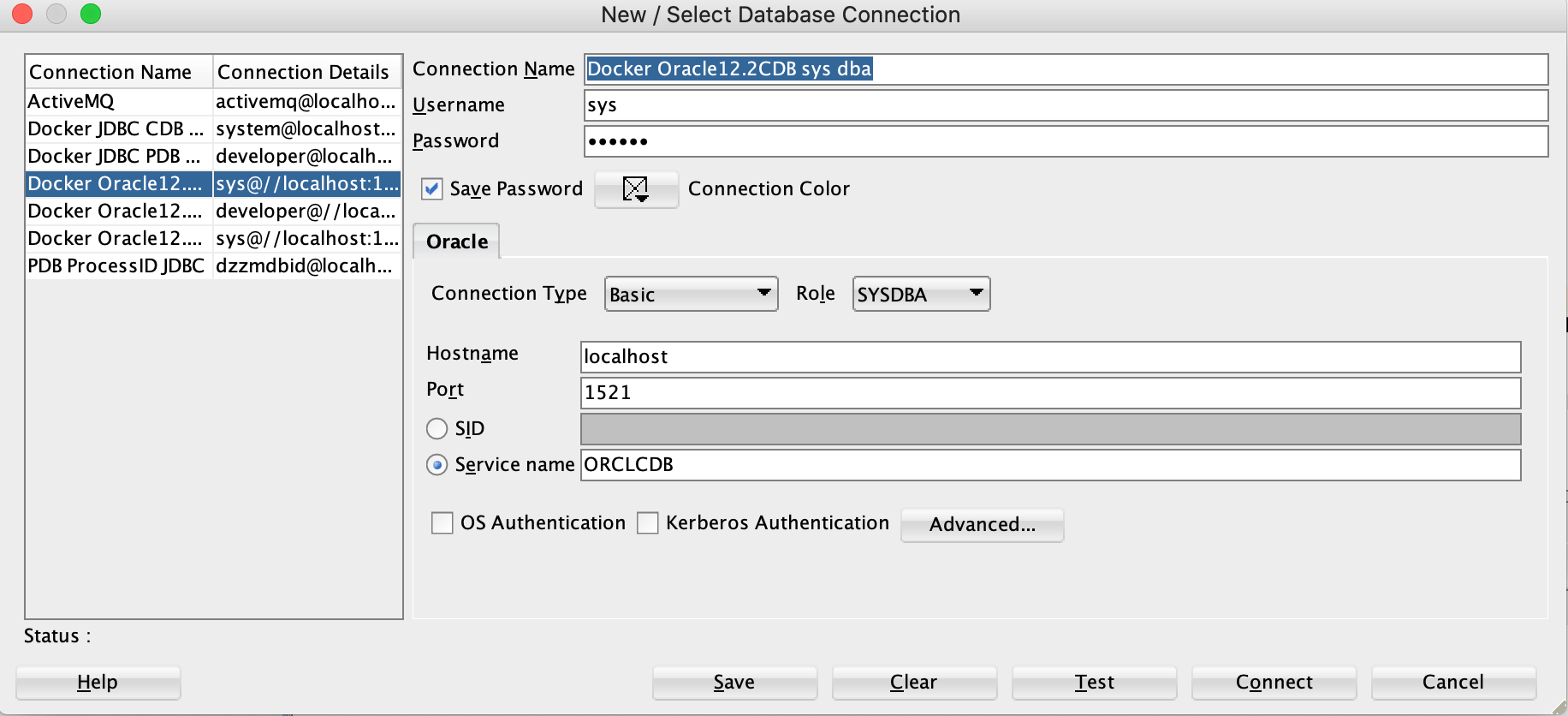Toggle the Save Password checkbox
The height and width of the screenshot is (716, 1568).
[x=433, y=189]
